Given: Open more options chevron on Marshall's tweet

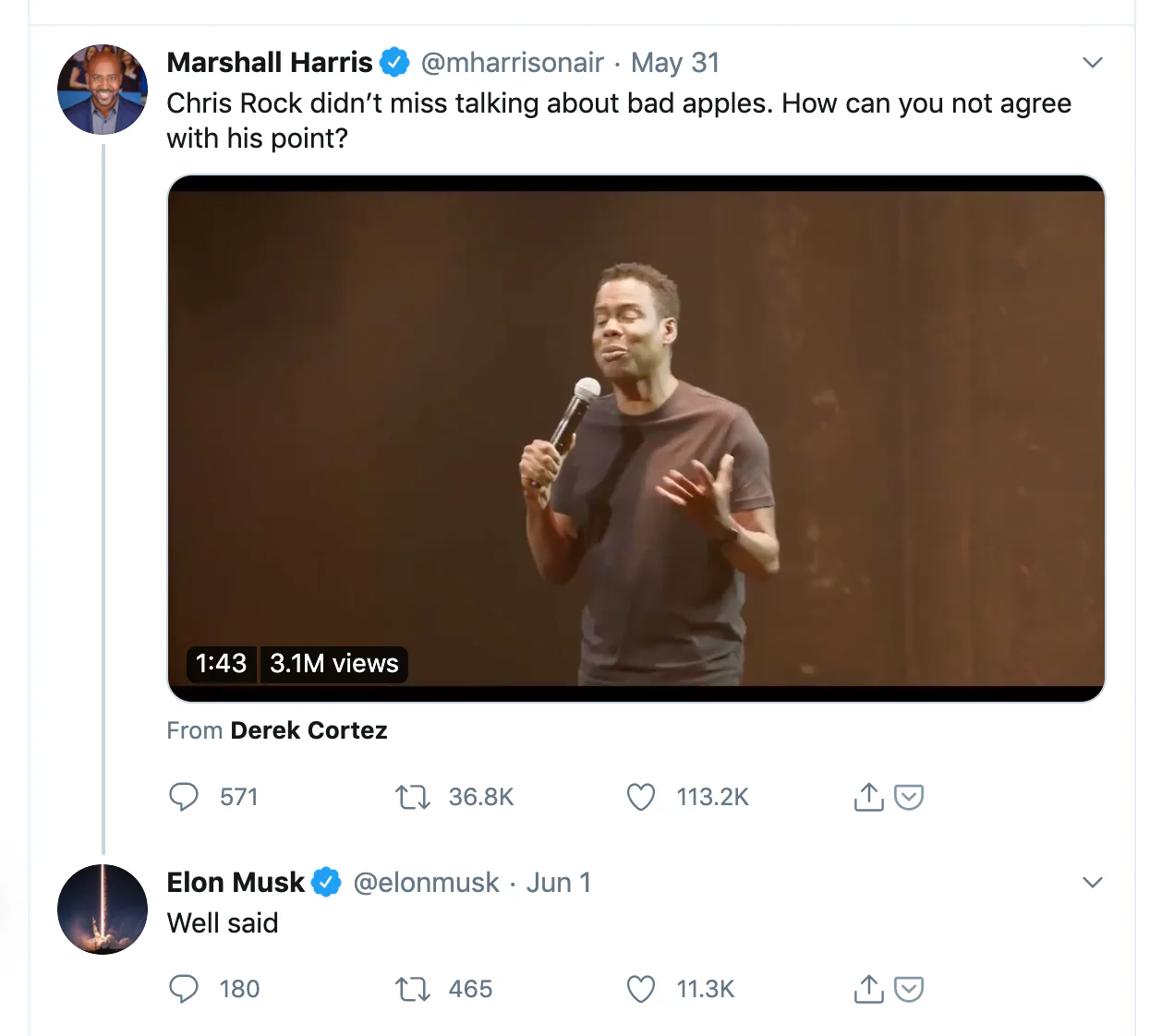Looking at the screenshot, I should (x=1093, y=63).
